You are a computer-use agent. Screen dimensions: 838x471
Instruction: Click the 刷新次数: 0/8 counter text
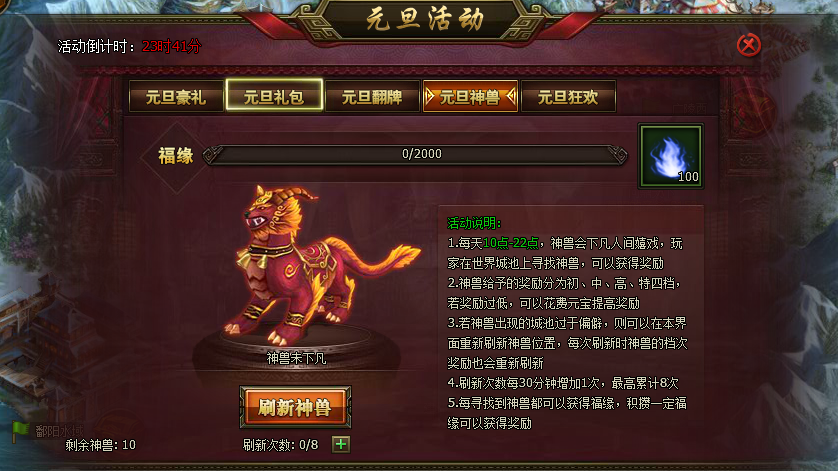coord(280,445)
